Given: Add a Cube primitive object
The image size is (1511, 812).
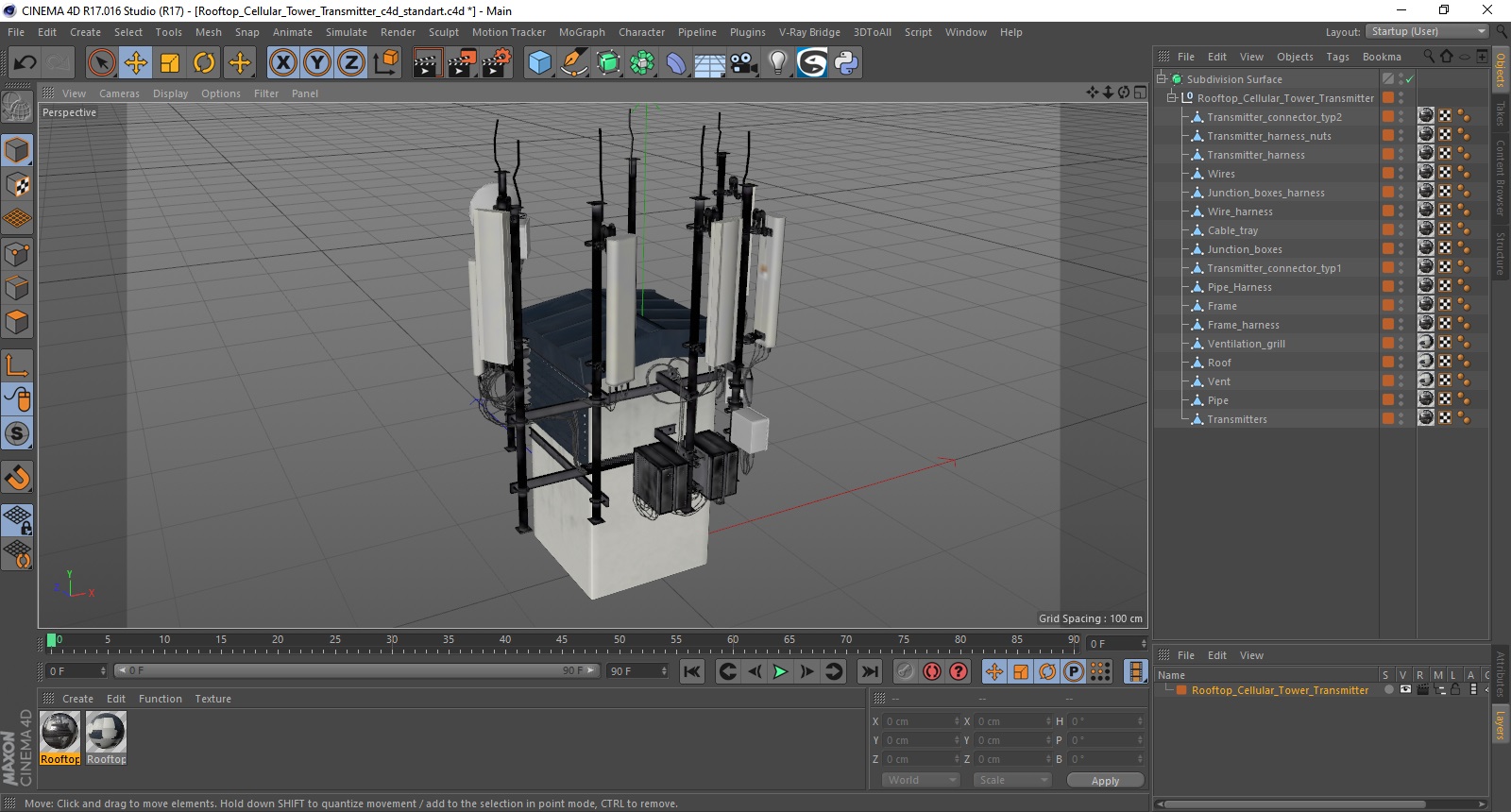Looking at the screenshot, I should (x=539, y=63).
